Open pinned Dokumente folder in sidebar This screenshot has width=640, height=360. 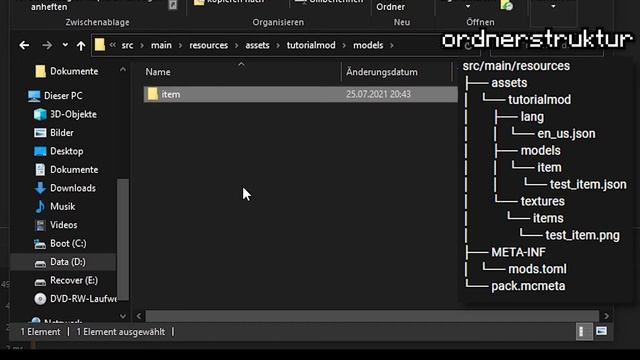pyautogui.click(x=74, y=71)
